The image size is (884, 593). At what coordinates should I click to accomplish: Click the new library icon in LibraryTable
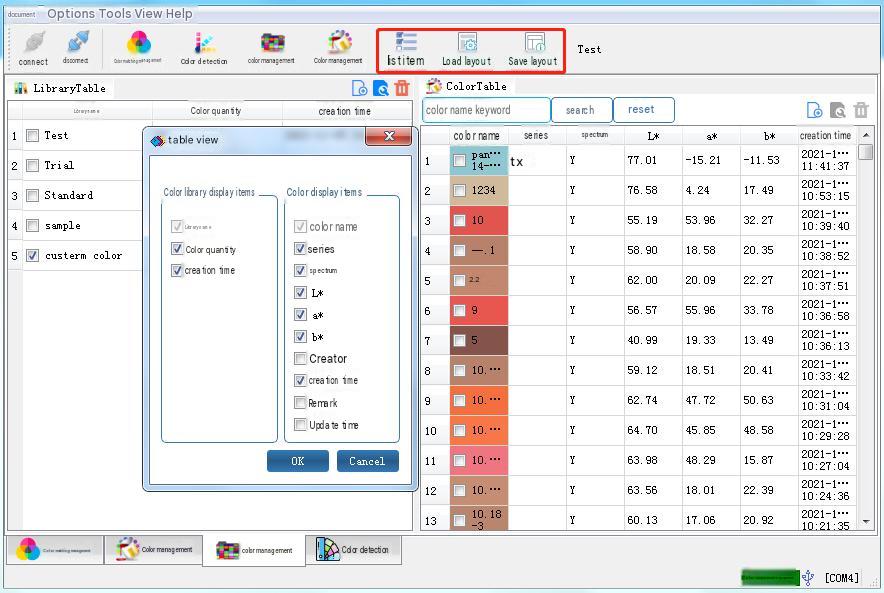(359, 88)
